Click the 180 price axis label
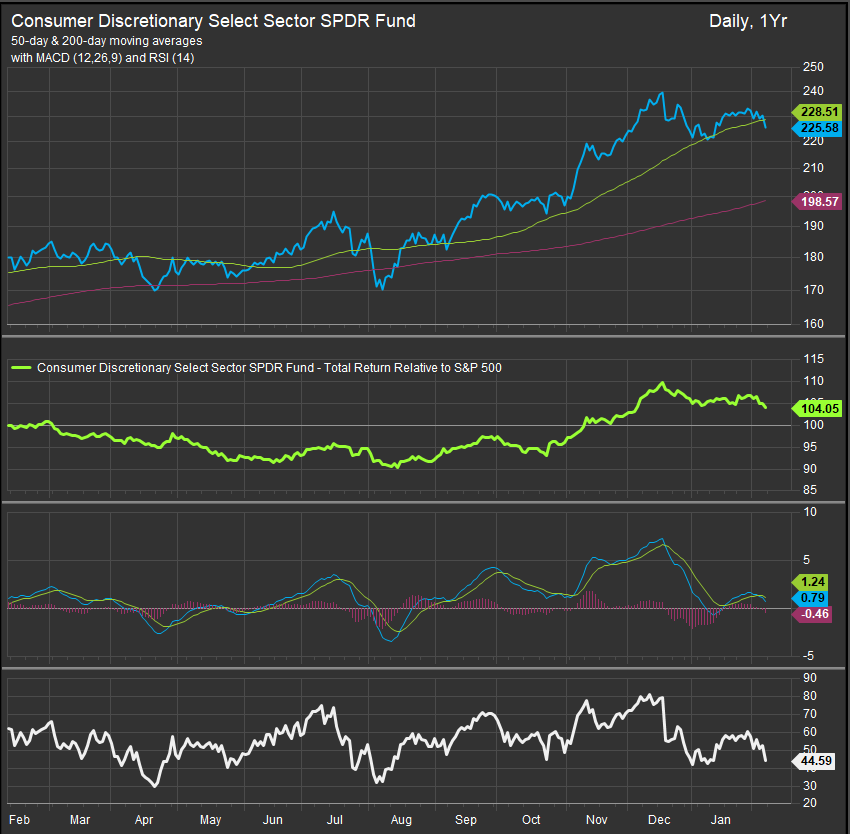The height and width of the screenshot is (834, 850). [813, 257]
